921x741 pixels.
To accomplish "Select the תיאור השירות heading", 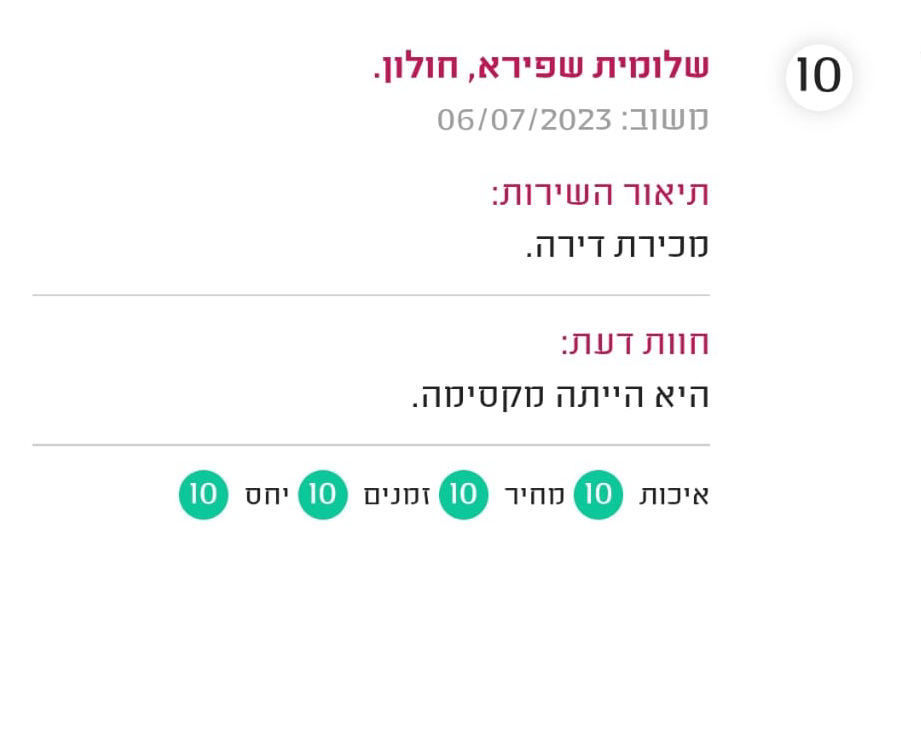I will [x=600, y=193].
